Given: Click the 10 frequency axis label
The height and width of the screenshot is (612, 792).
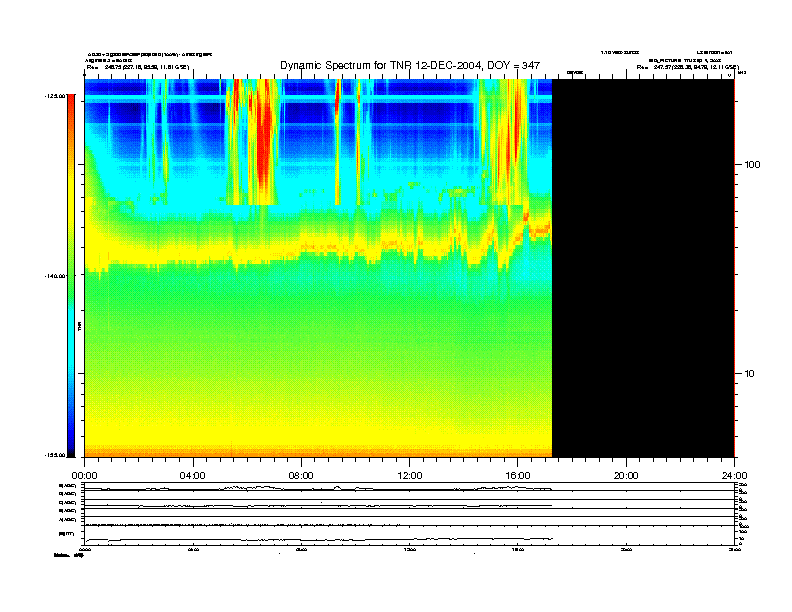Looking at the screenshot, I should click(x=750, y=374).
